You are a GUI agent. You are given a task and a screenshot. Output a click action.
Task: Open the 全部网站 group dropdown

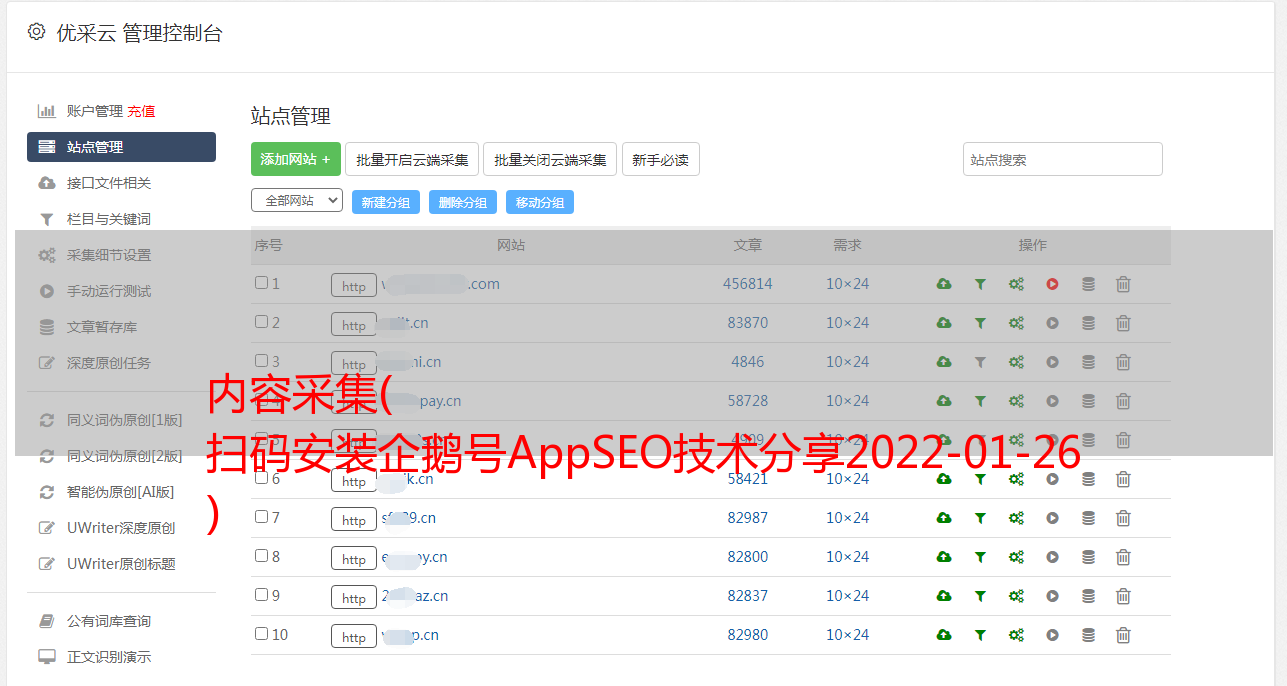coord(296,201)
